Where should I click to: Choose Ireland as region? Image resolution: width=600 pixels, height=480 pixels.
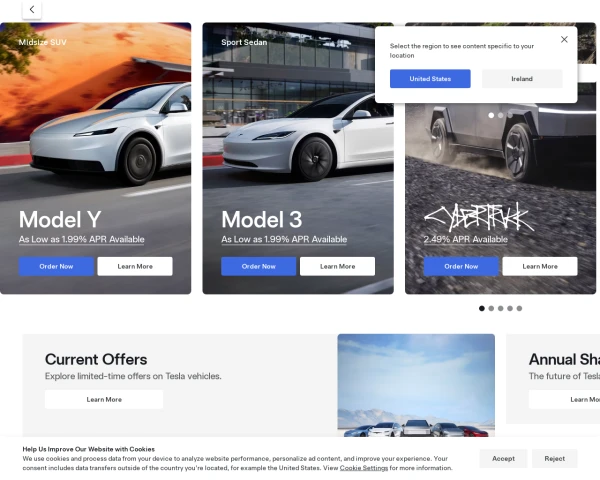(x=522, y=79)
